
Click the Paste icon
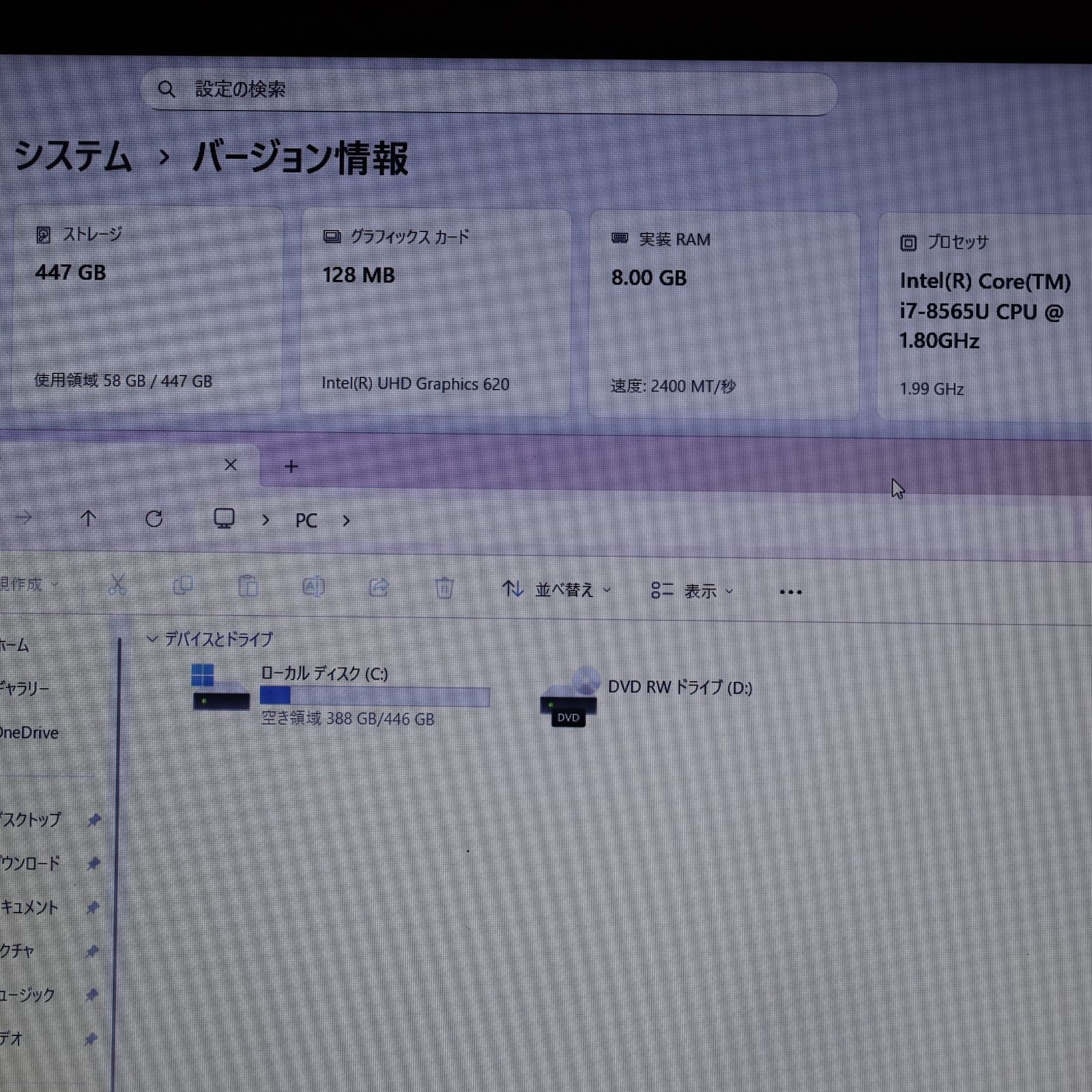(248, 586)
